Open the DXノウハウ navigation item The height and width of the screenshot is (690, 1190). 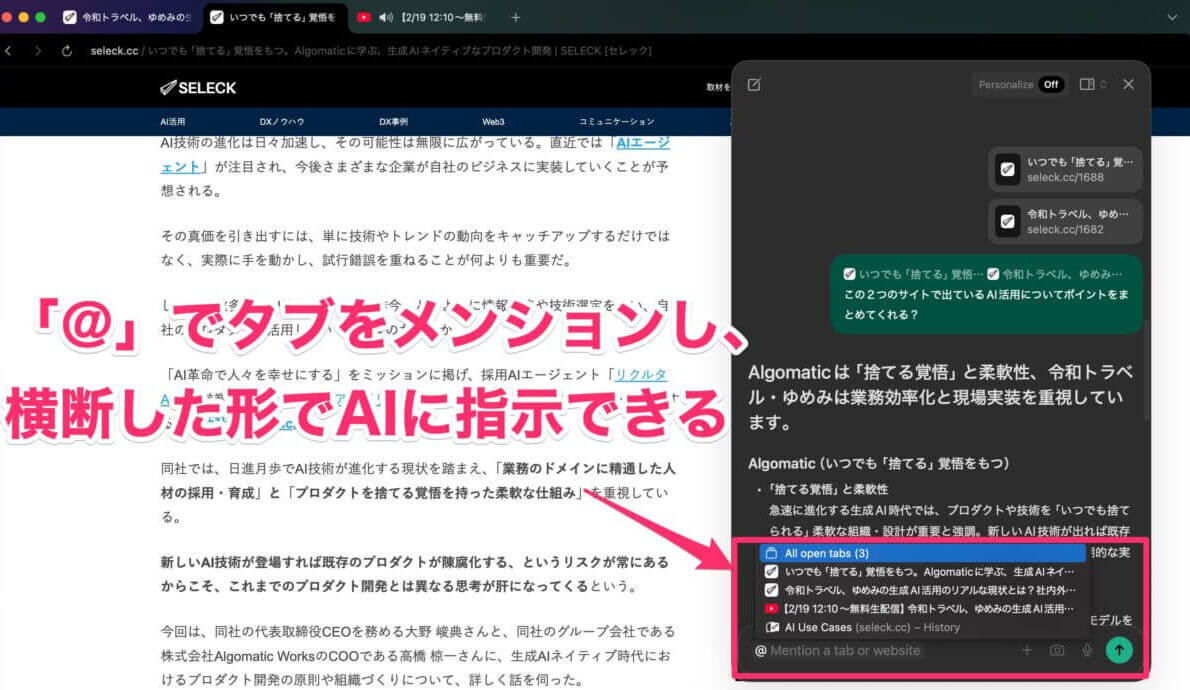pos(282,121)
